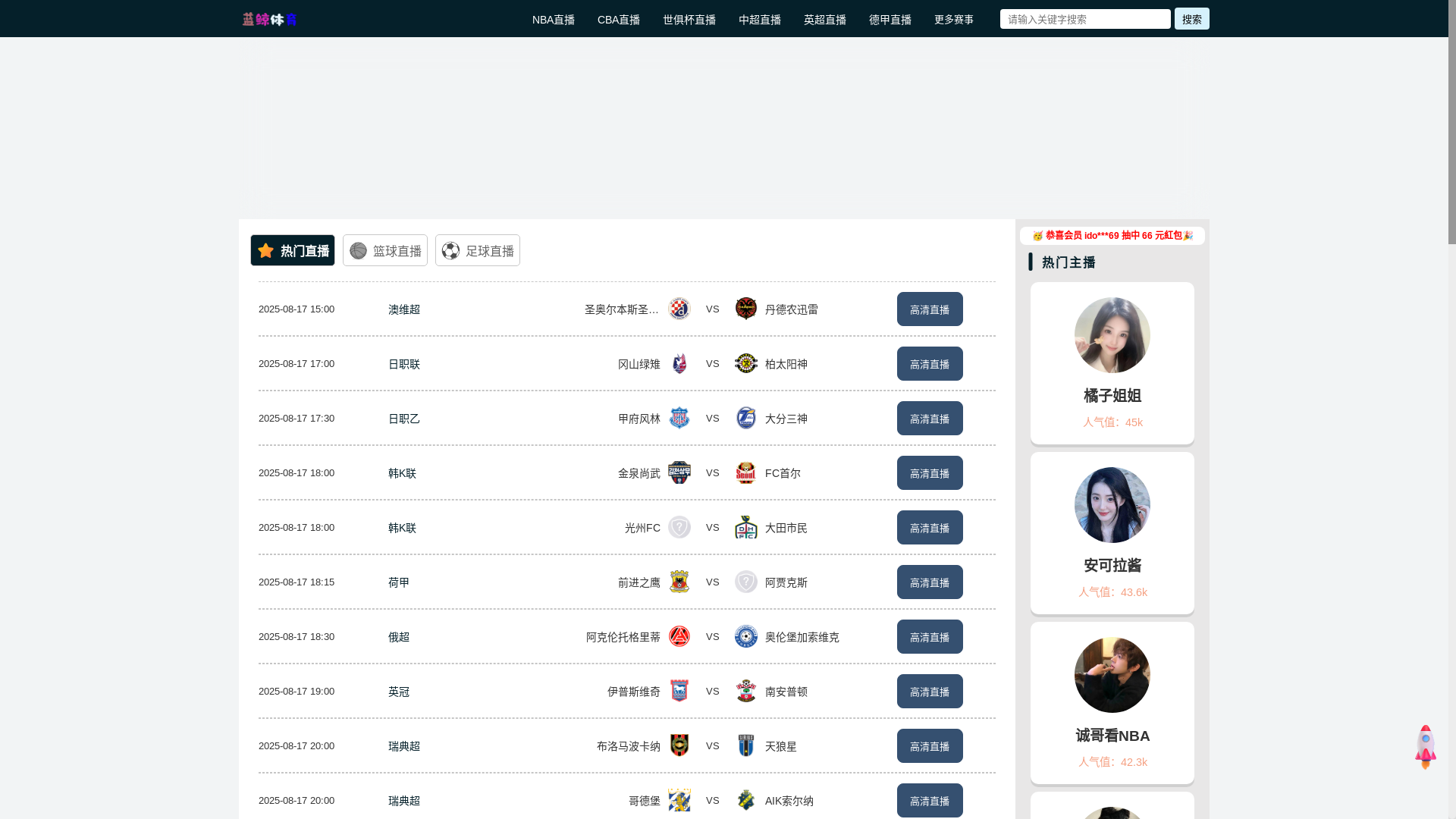Click the soccer ball icon on 足球直播 tab

click(450, 250)
